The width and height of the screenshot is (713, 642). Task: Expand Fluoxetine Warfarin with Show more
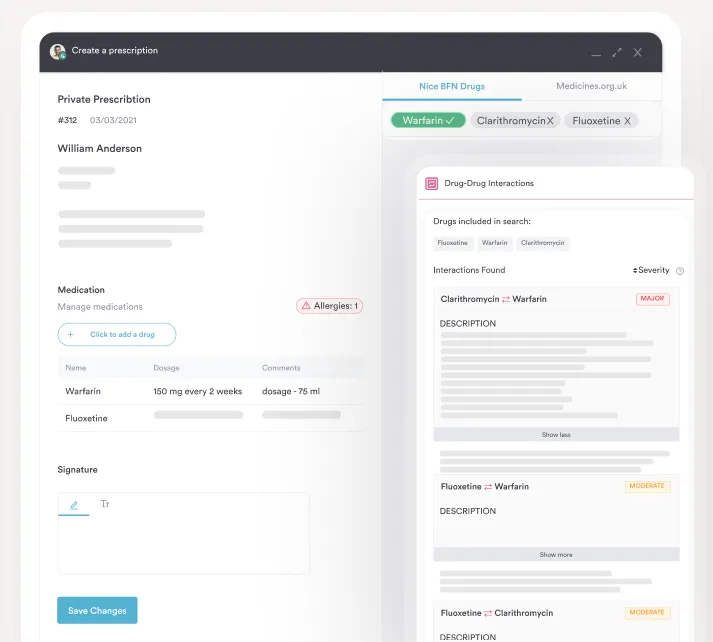click(556, 555)
